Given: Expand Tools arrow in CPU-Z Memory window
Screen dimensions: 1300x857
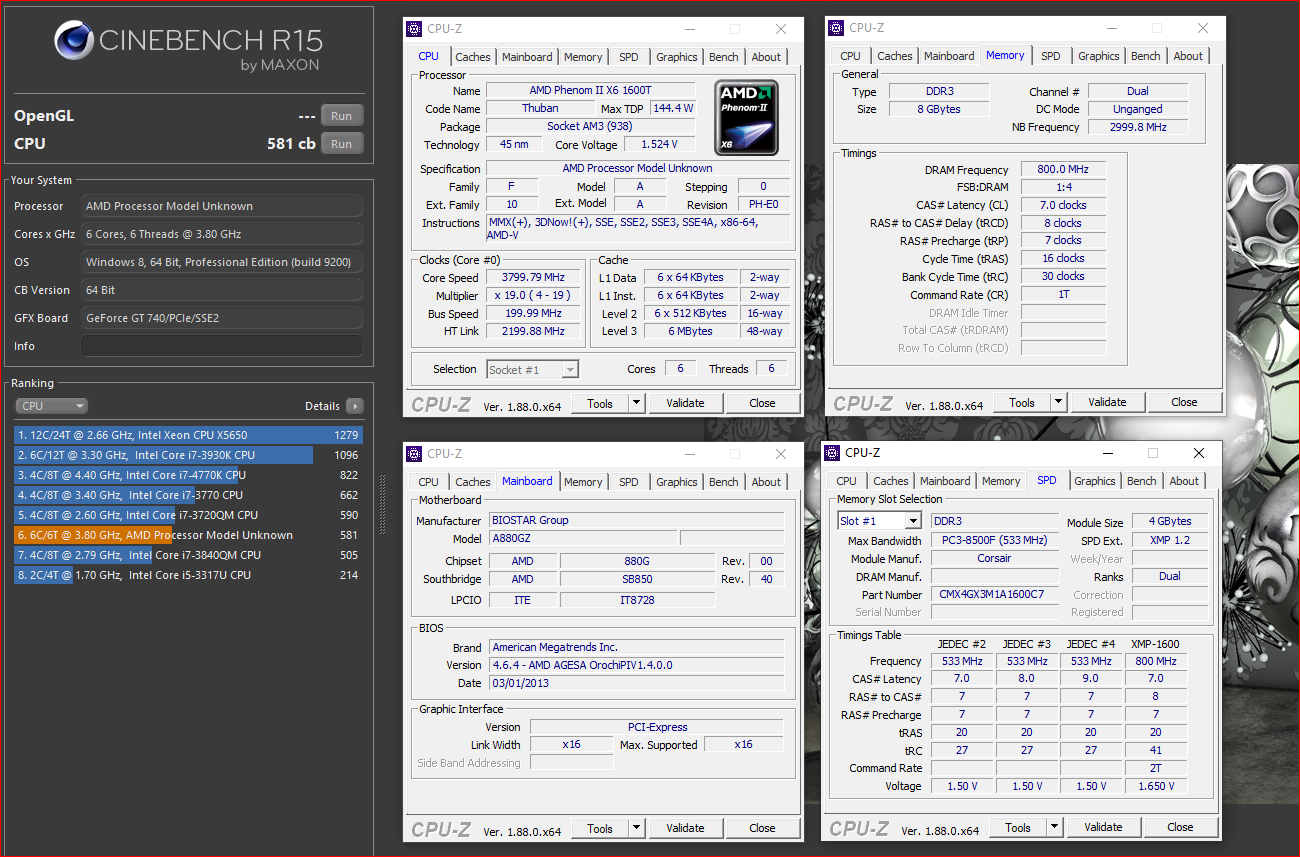Looking at the screenshot, I should click(1058, 402).
